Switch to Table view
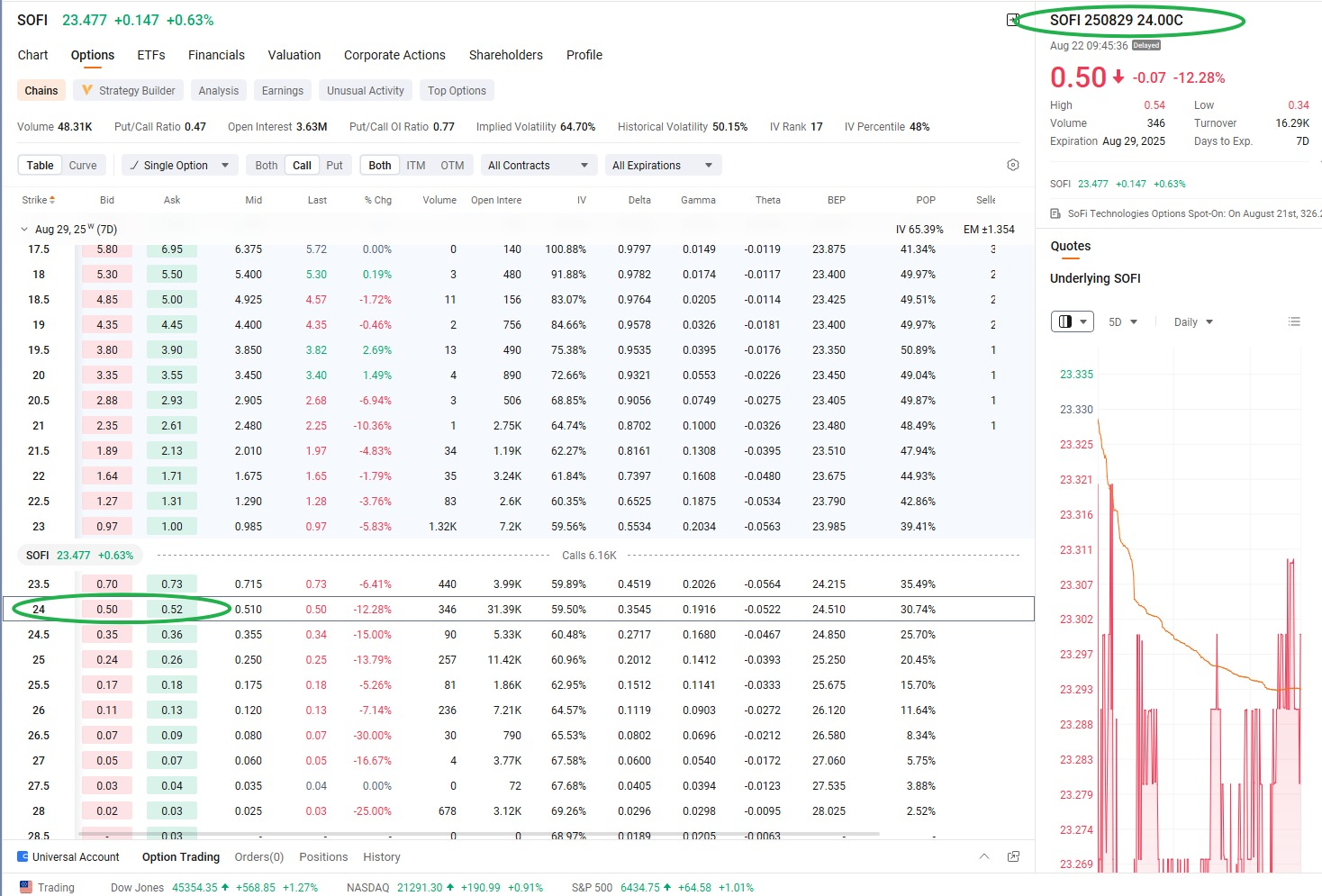This screenshot has height=896, width=1322. pos(40,166)
